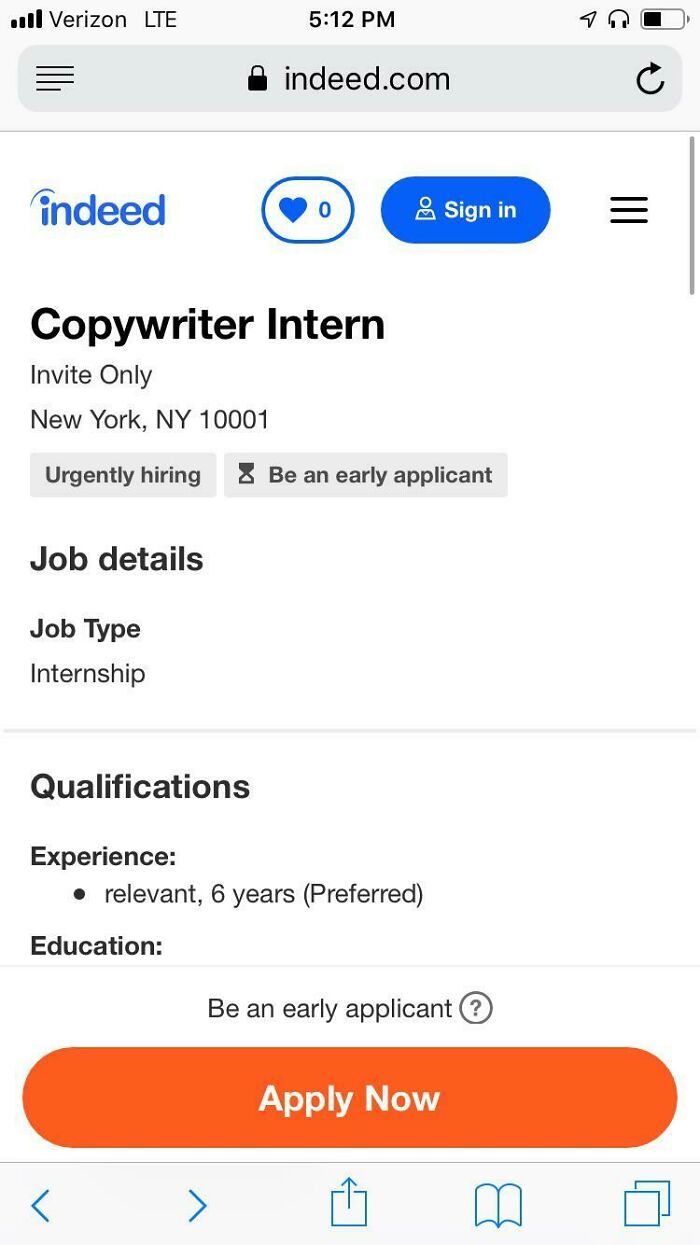Screen dimensions: 700x1245
Task: Sign in to Indeed
Action: (x=465, y=209)
